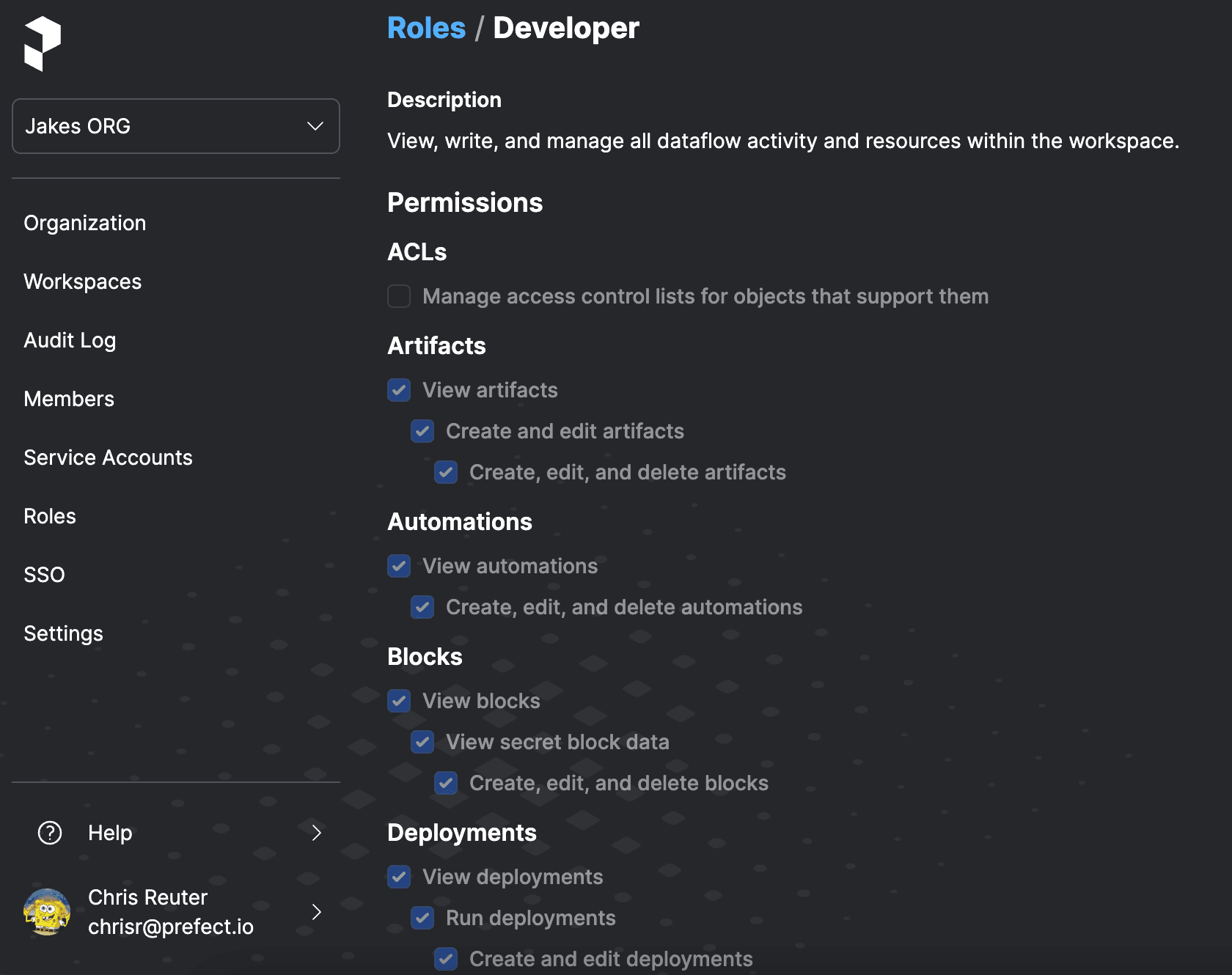
Task: Open the SSO settings page
Action: click(44, 575)
